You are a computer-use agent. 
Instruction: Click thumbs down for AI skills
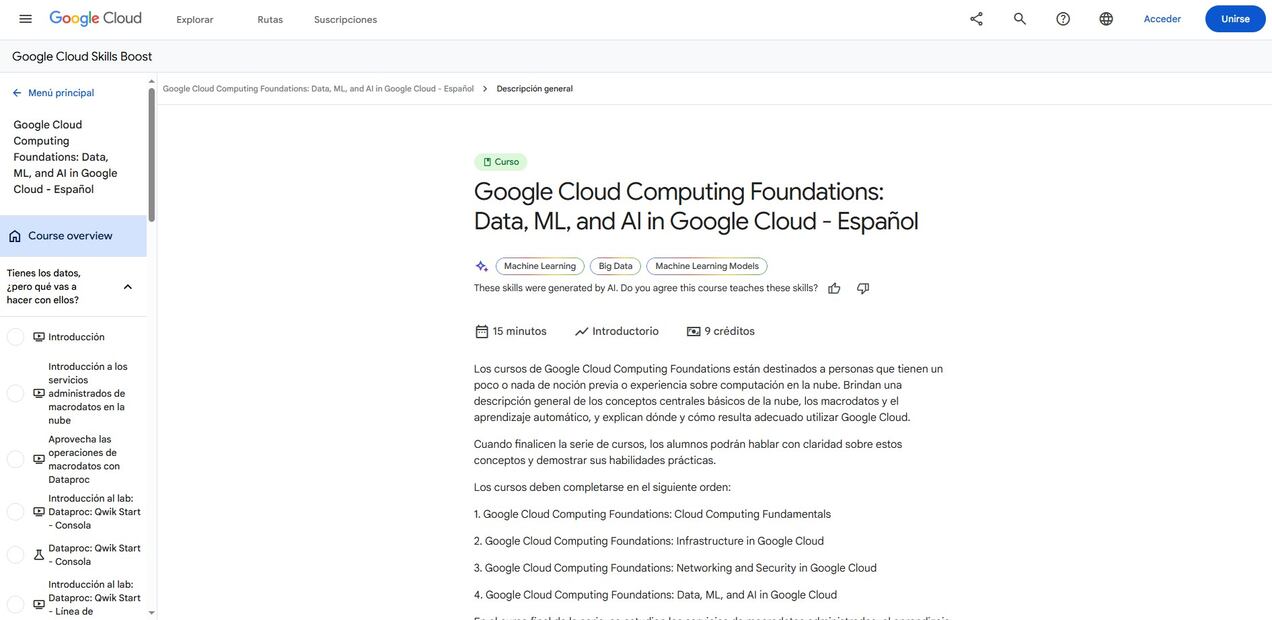(x=863, y=289)
